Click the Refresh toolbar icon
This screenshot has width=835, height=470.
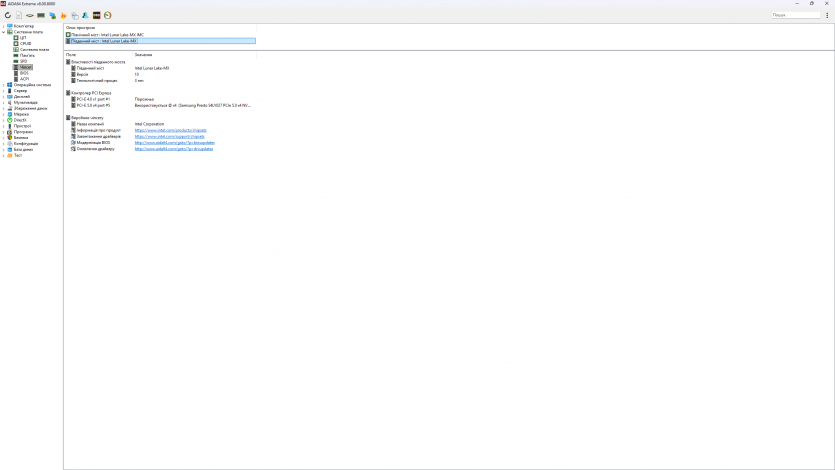[x=8, y=15]
